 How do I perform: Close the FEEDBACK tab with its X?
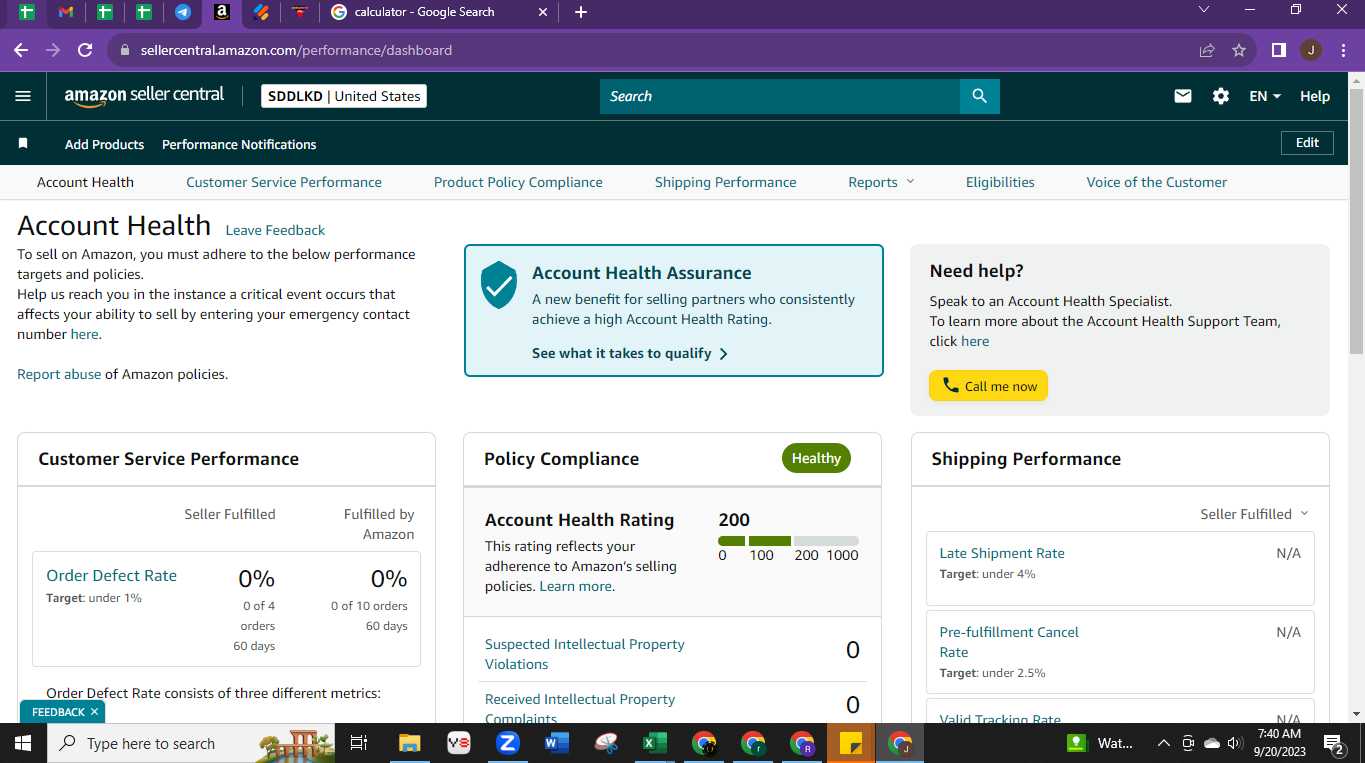[x=94, y=712]
